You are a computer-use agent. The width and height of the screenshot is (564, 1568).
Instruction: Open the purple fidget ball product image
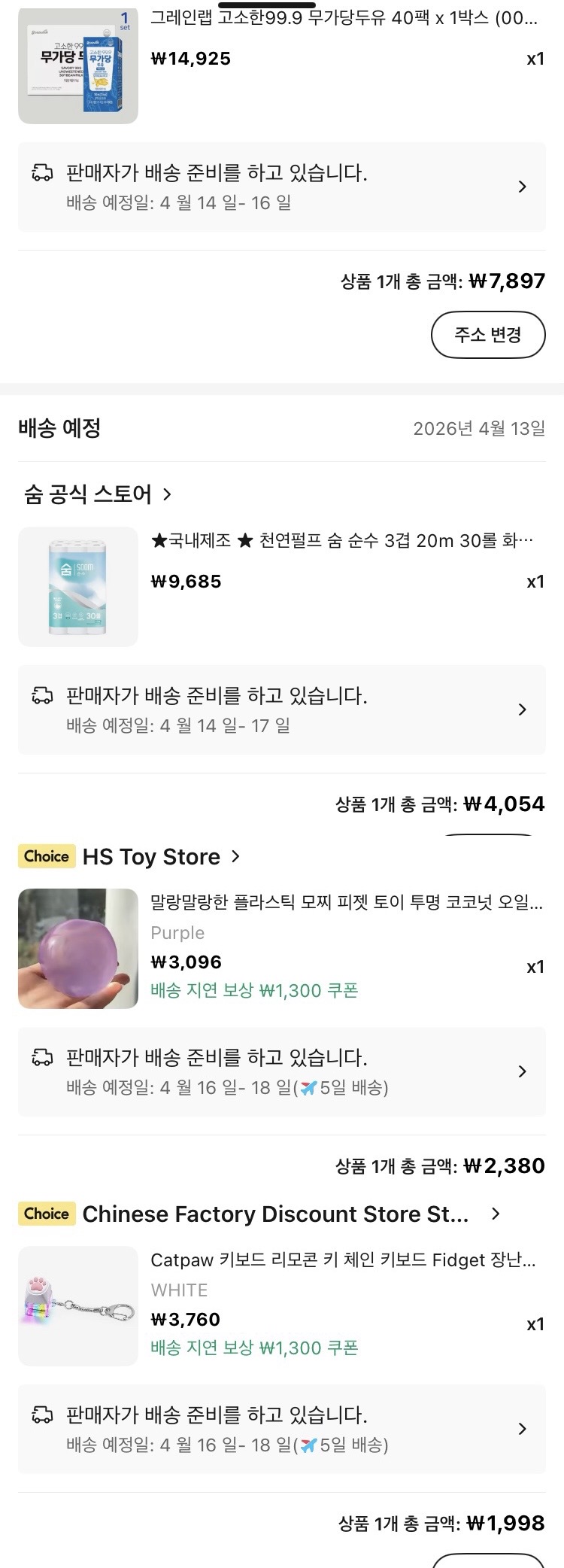[x=78, y=949]
